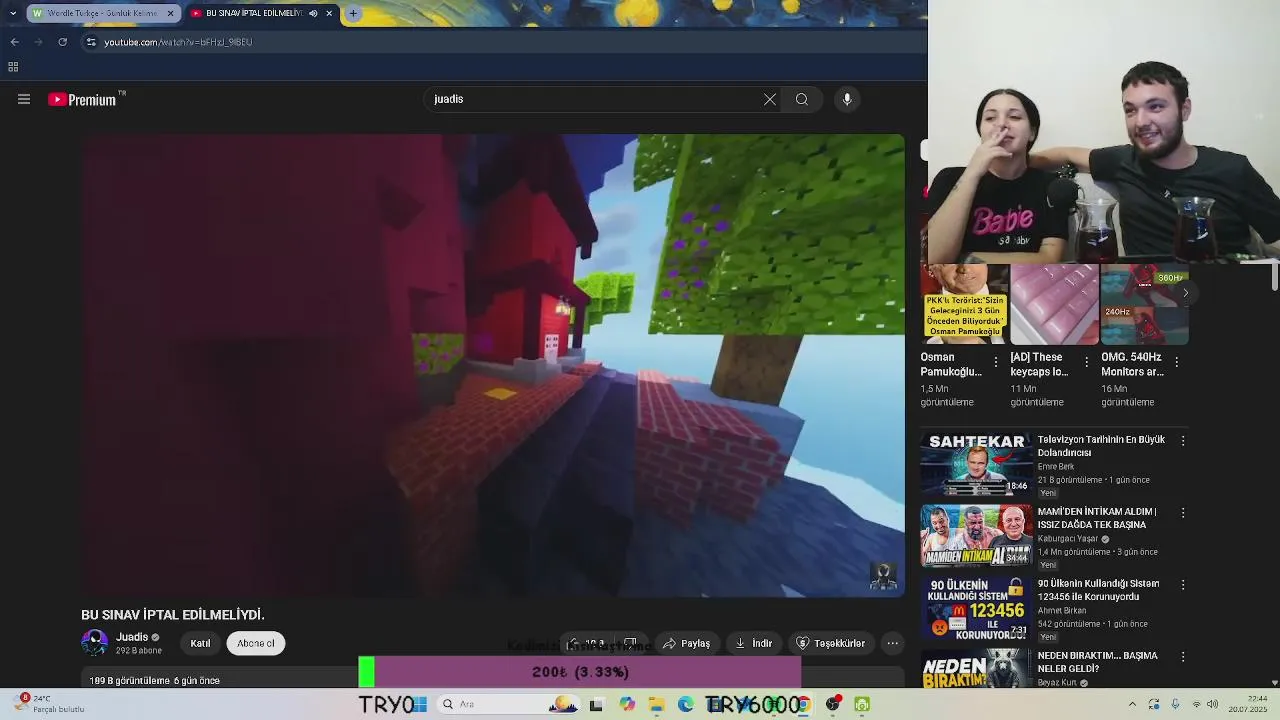Mute the YouTube tab audio icon
The height and width of the screenshot is (720, 1280).
pyautogui.click(x=313, y=13)
